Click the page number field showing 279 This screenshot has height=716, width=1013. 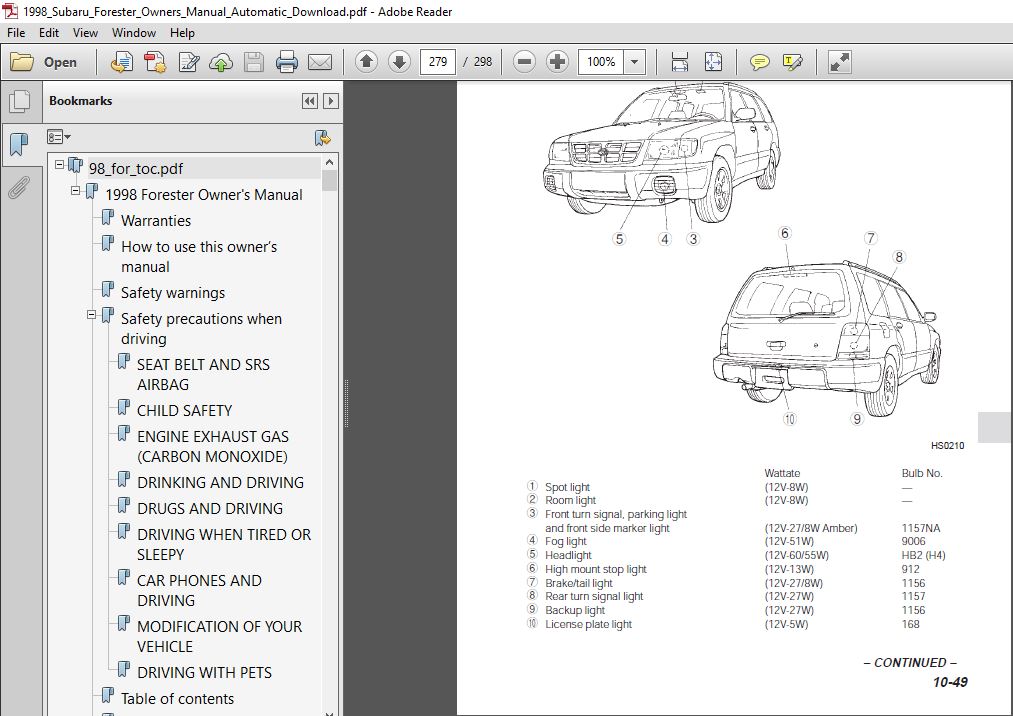coord(438,62)
